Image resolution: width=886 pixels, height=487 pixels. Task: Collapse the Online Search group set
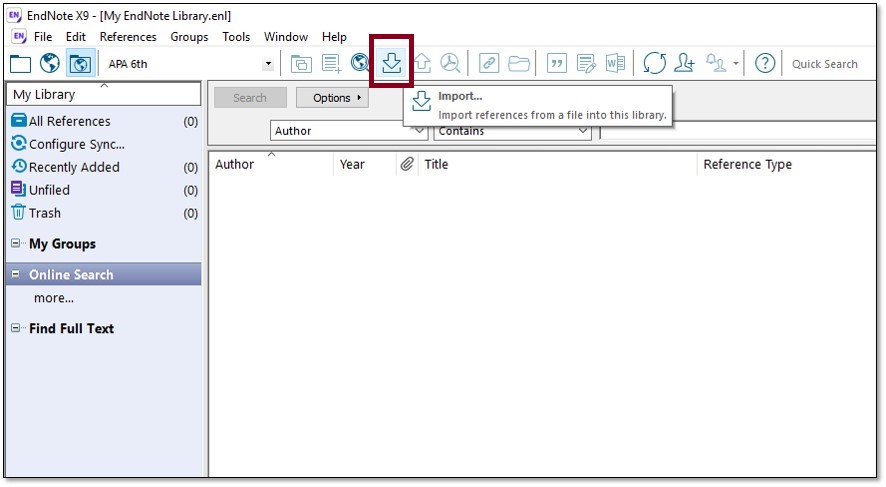[16, 274]
